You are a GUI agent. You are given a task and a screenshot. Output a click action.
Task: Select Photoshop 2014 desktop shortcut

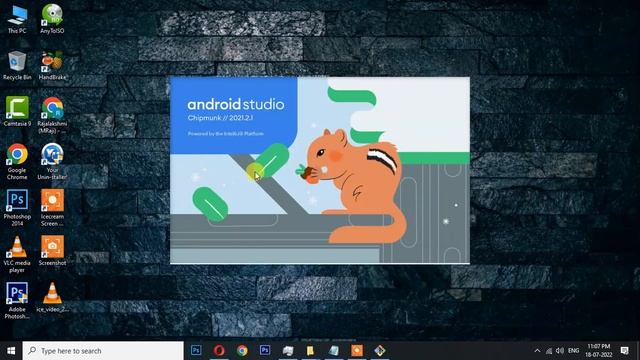point(17,208)
